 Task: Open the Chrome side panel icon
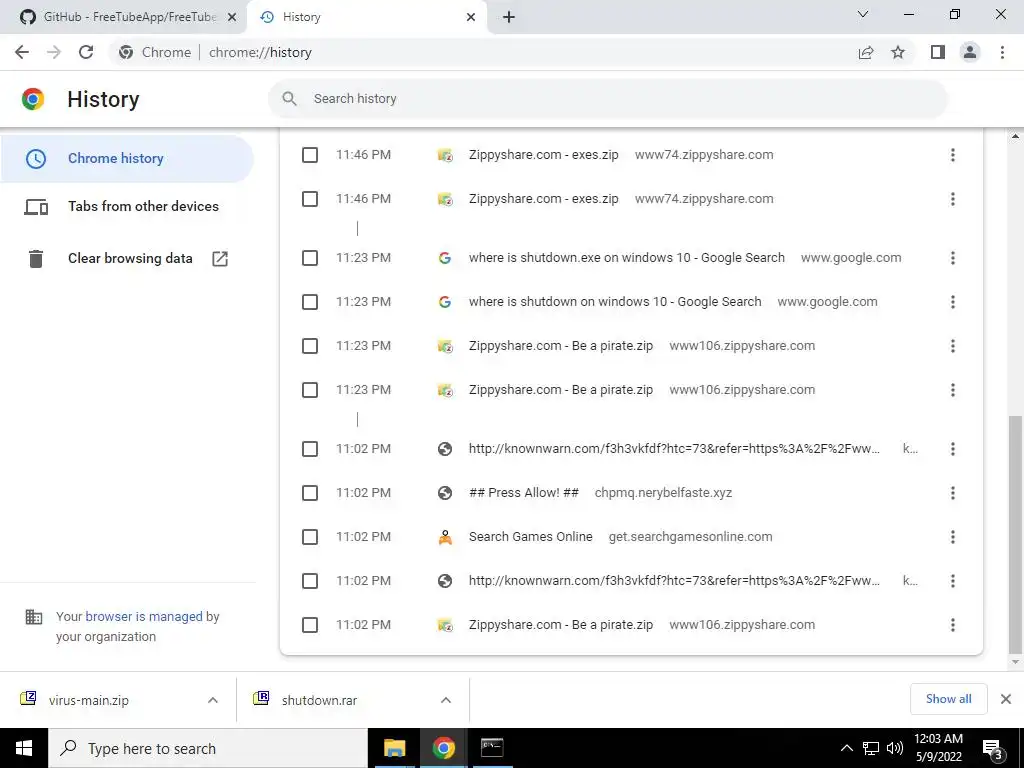tap(938, 52)
